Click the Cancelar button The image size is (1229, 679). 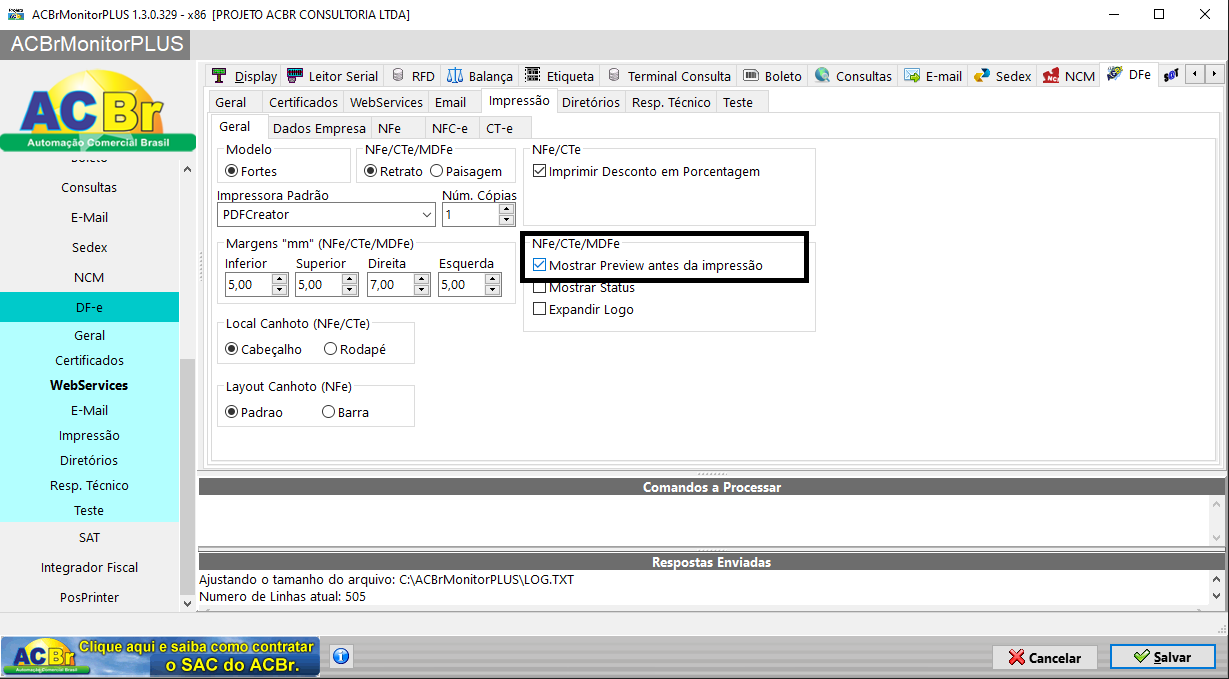1045,657
